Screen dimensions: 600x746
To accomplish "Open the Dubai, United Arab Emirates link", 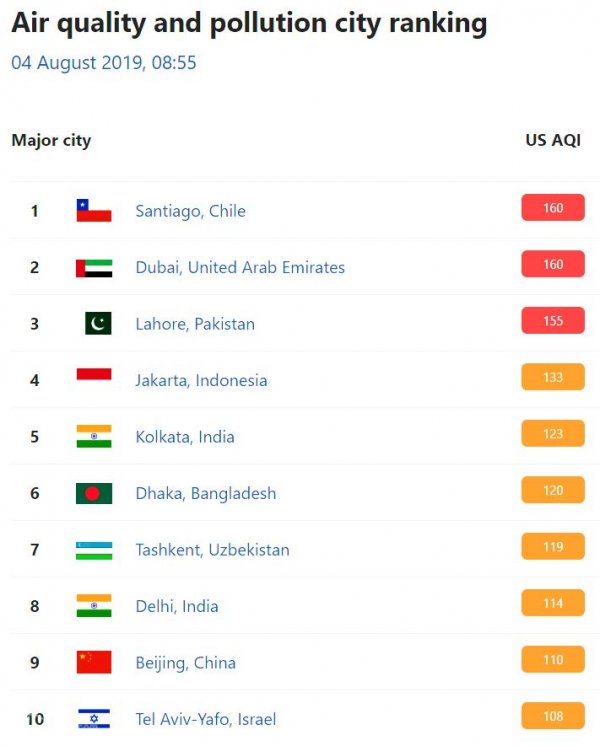I will (240, 267).
